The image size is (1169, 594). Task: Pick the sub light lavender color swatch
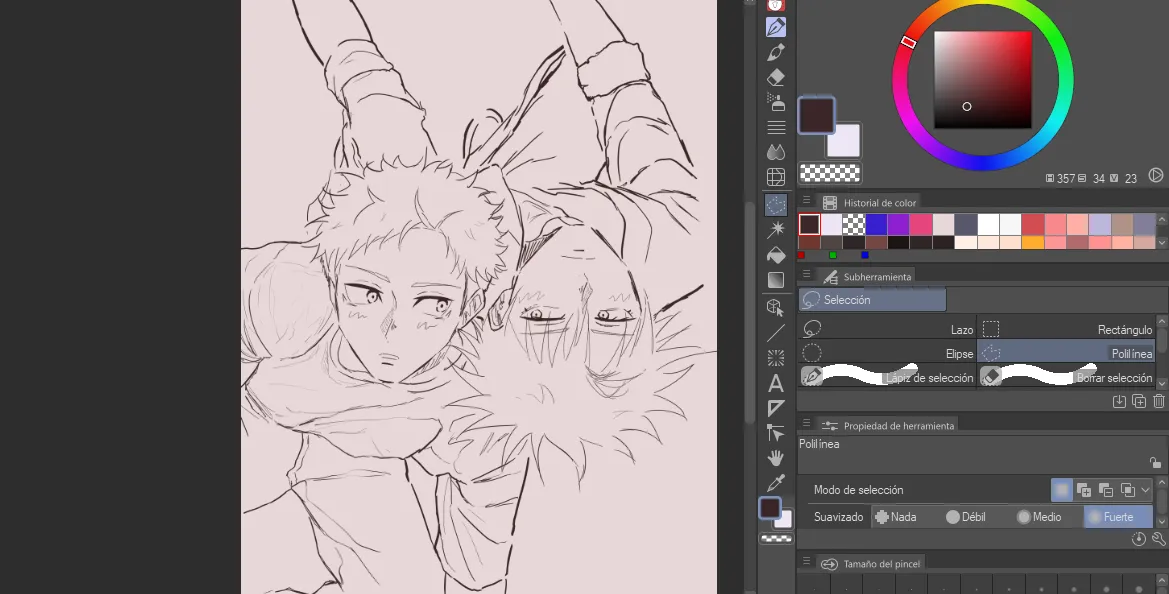[846, 142]
